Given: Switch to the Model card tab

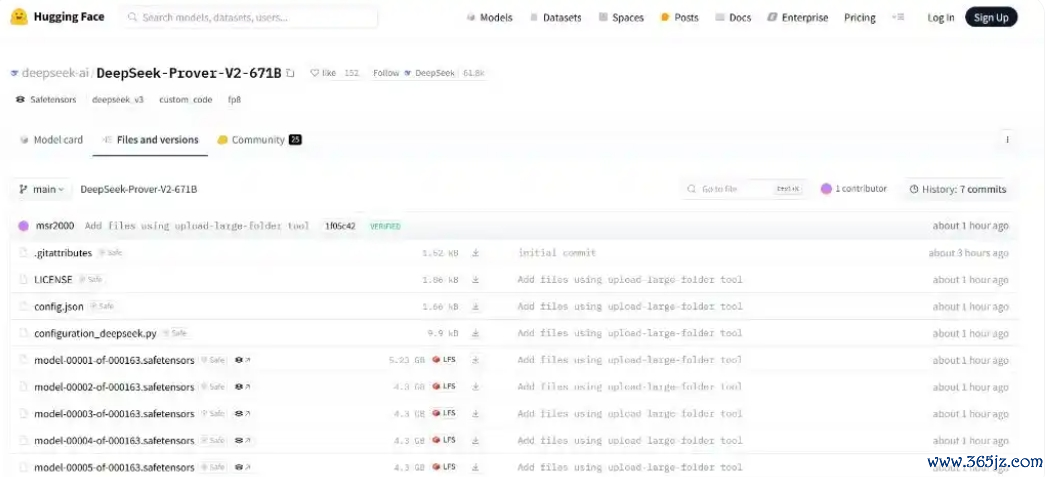Looking at the screenshot, I should pyautogui.click(x=52, y=140).
